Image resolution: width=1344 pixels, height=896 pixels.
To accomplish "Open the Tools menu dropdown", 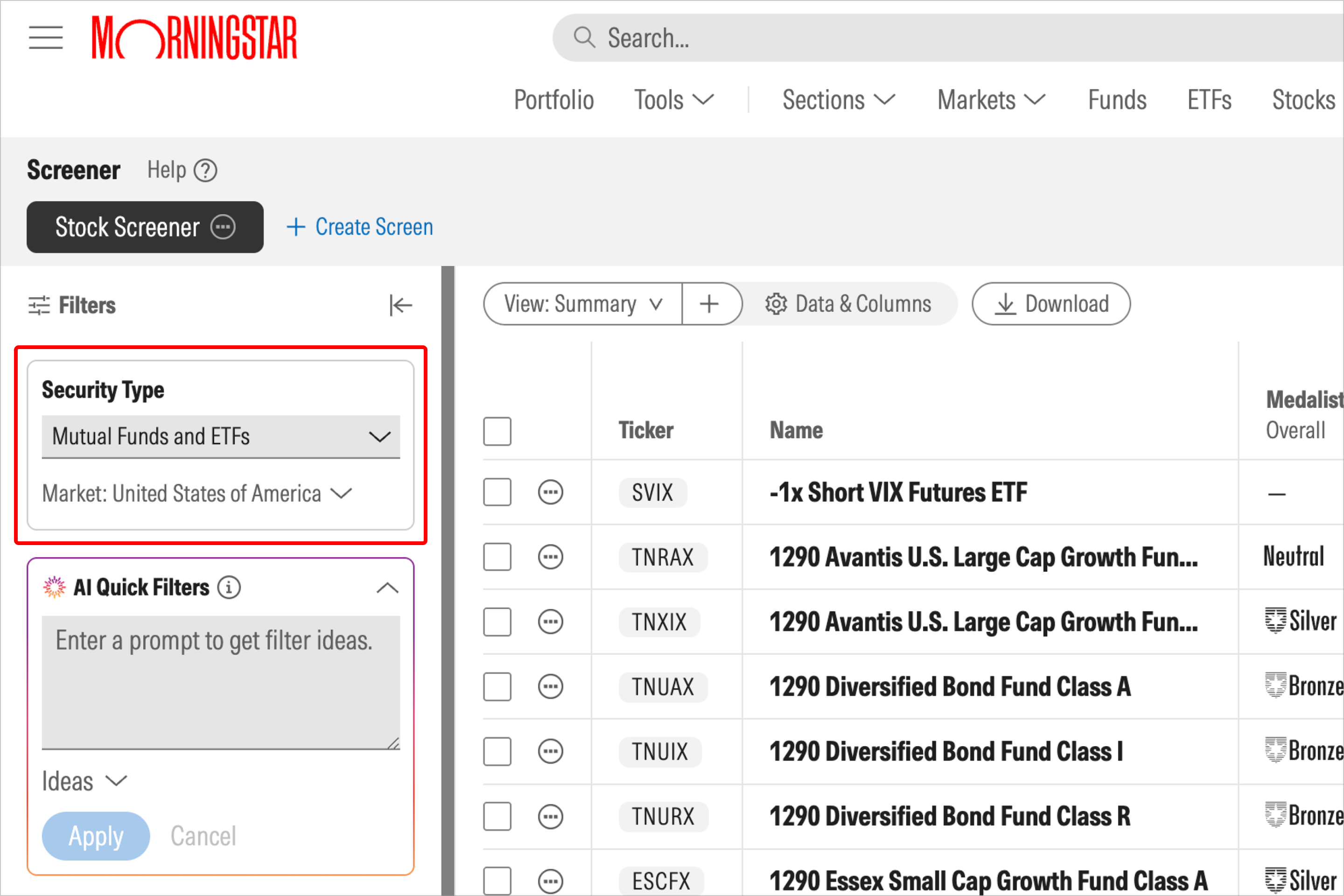I will pyautogui.click(x=674, y=100).
